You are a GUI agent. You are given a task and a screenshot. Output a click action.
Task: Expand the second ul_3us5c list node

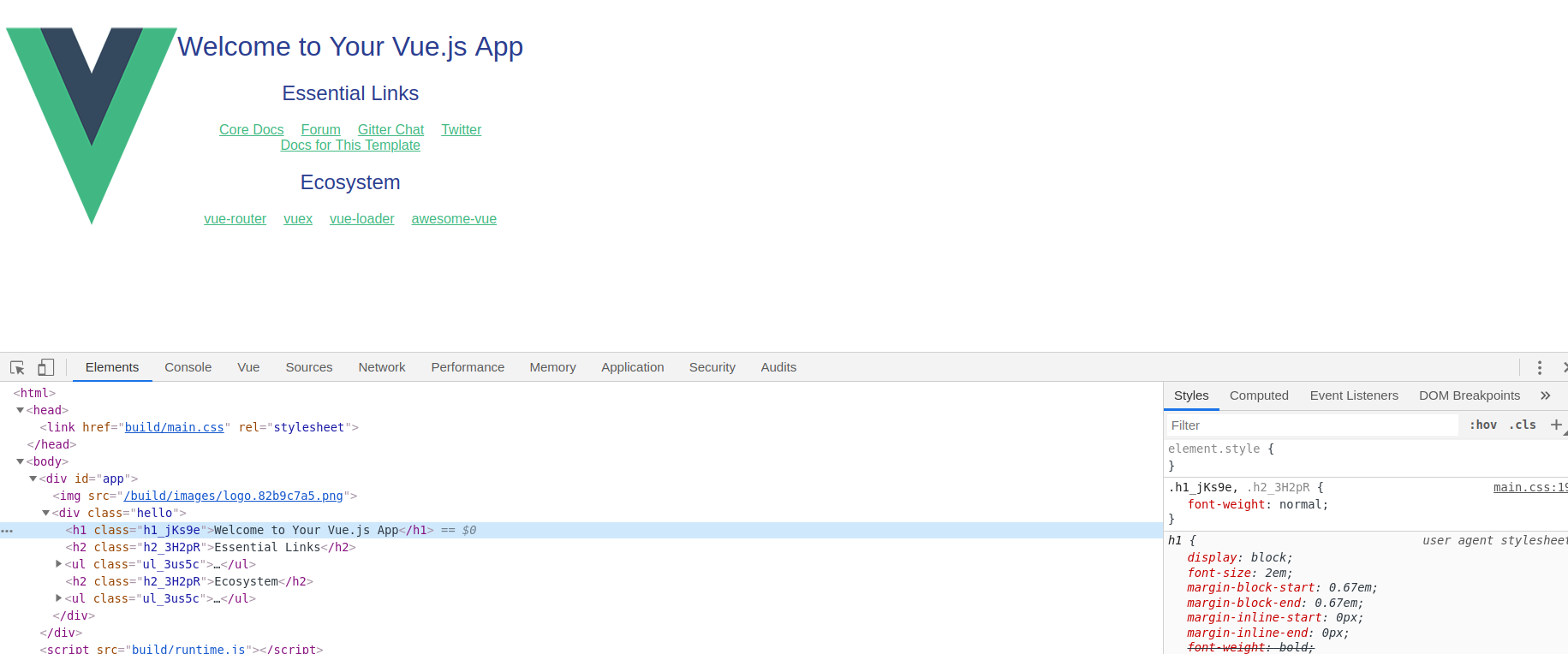coord(58,598)
